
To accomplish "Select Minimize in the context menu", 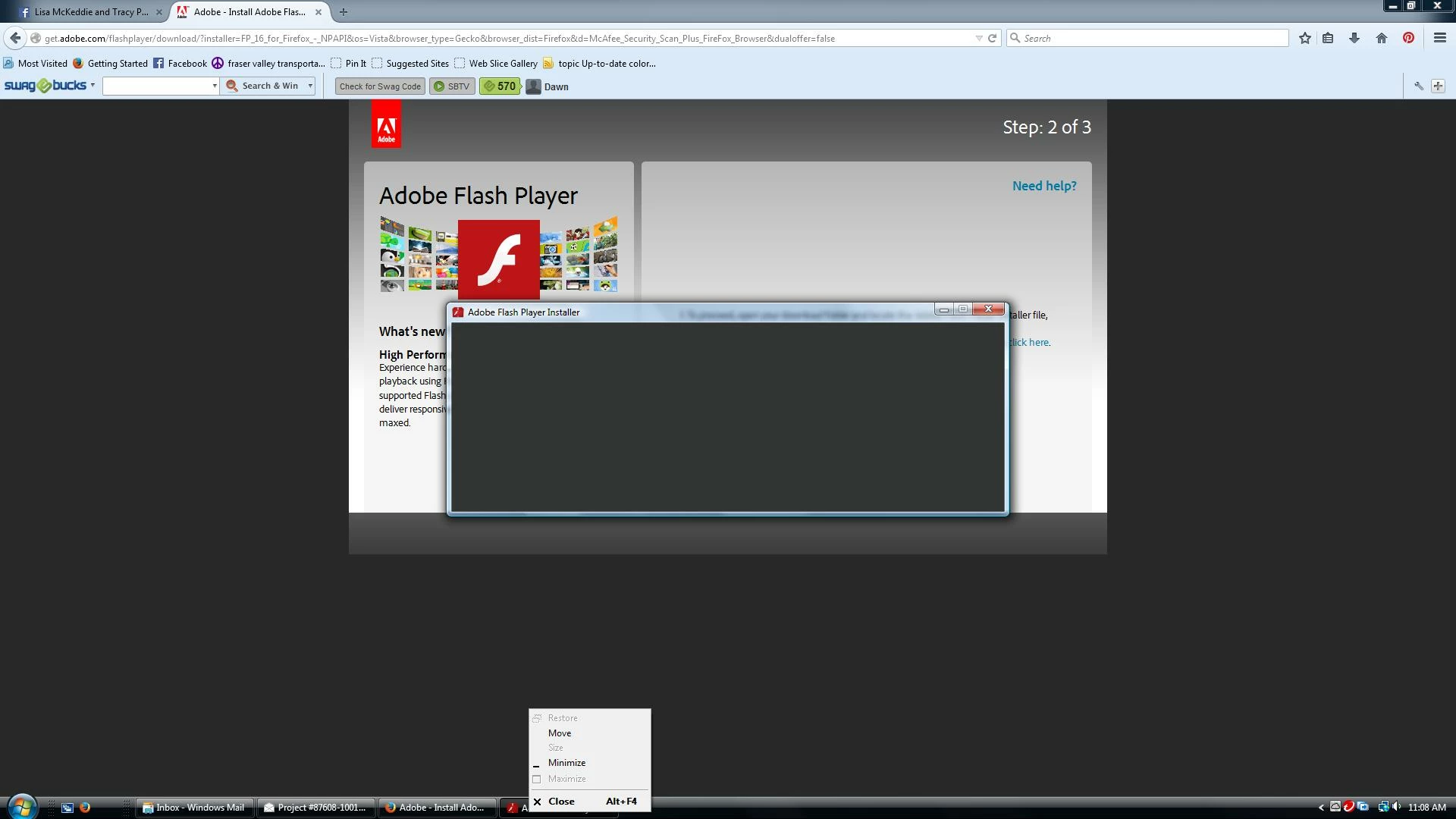I will point(566,763).
